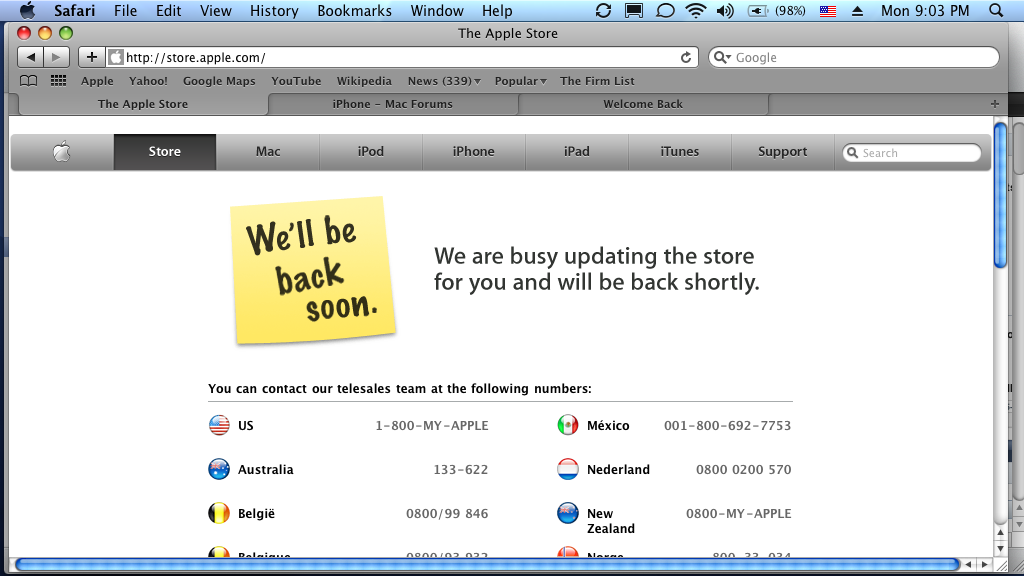The height and width of the screenshot is (576, 1024).
Task: Click the vertical scrollbar thumb
Action: pos(1000,195)
